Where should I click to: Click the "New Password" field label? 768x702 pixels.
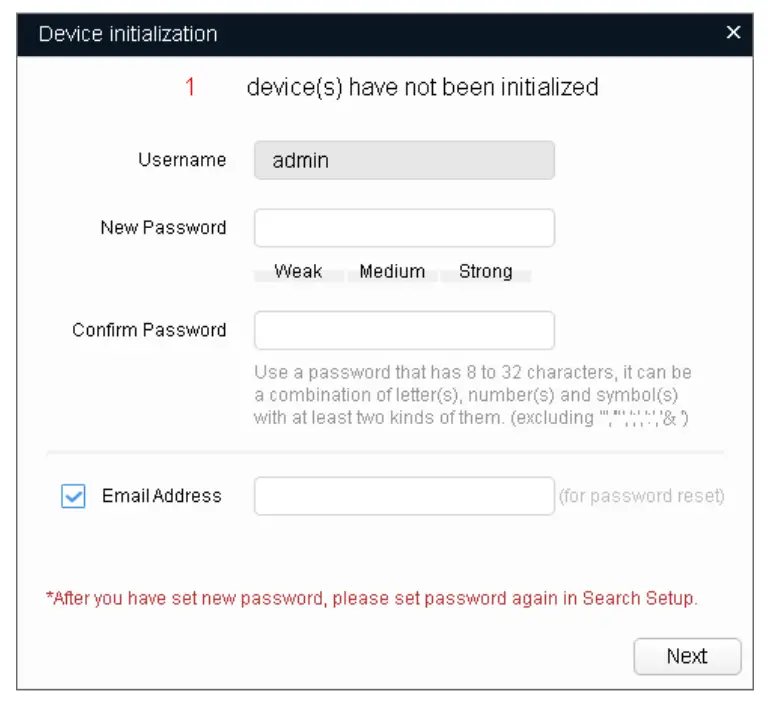(x=163, y=228)
